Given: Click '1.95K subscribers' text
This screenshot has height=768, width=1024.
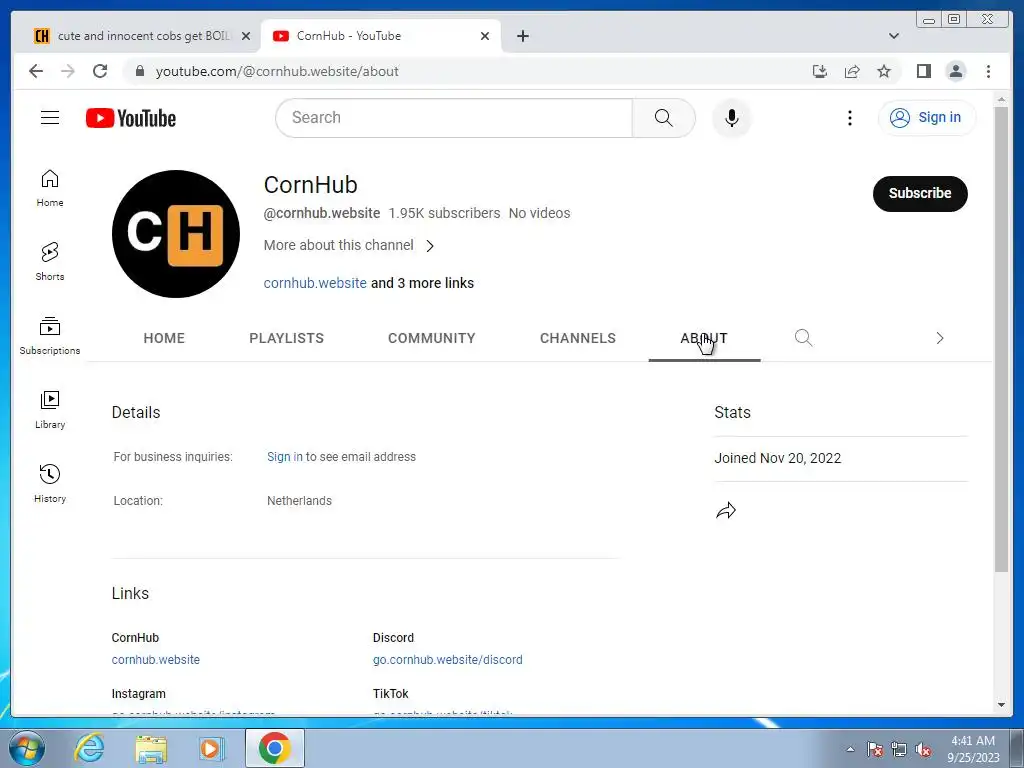Looking at the screenshot, I should (444, 213).
